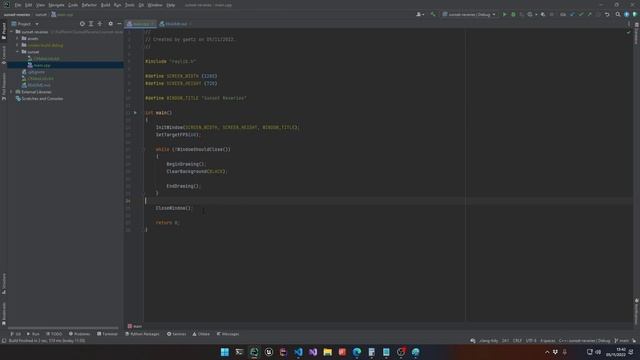The image size is (640, 360).
Task: Click Expand All in Project panel
Action: pos(91,24)
